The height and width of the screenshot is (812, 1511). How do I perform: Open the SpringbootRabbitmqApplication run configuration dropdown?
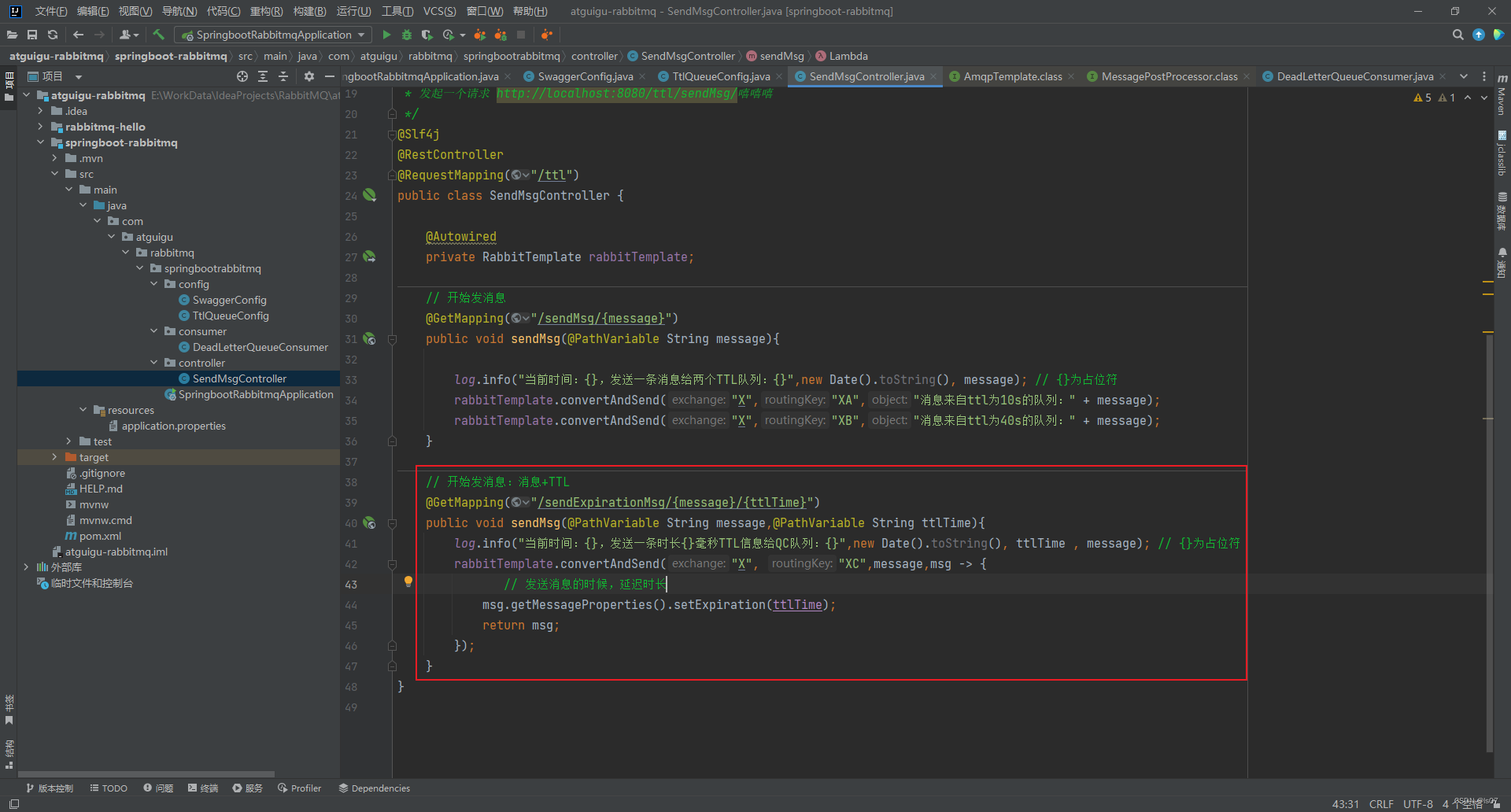(x=273, y=35)
